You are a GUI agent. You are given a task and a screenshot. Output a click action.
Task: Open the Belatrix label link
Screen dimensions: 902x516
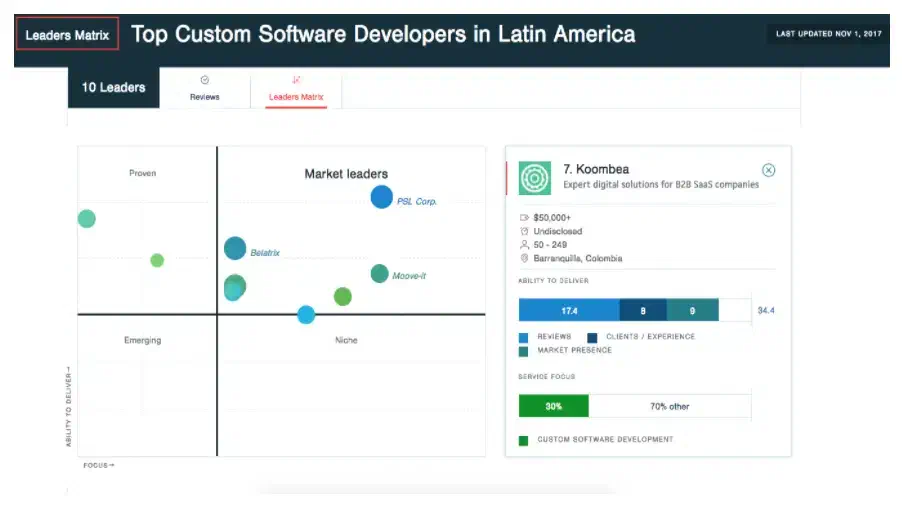(265, 253)
